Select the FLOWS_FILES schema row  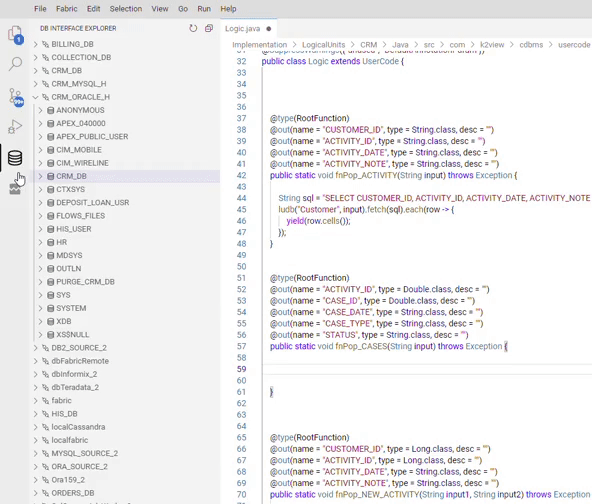click(x=125, y=216)
